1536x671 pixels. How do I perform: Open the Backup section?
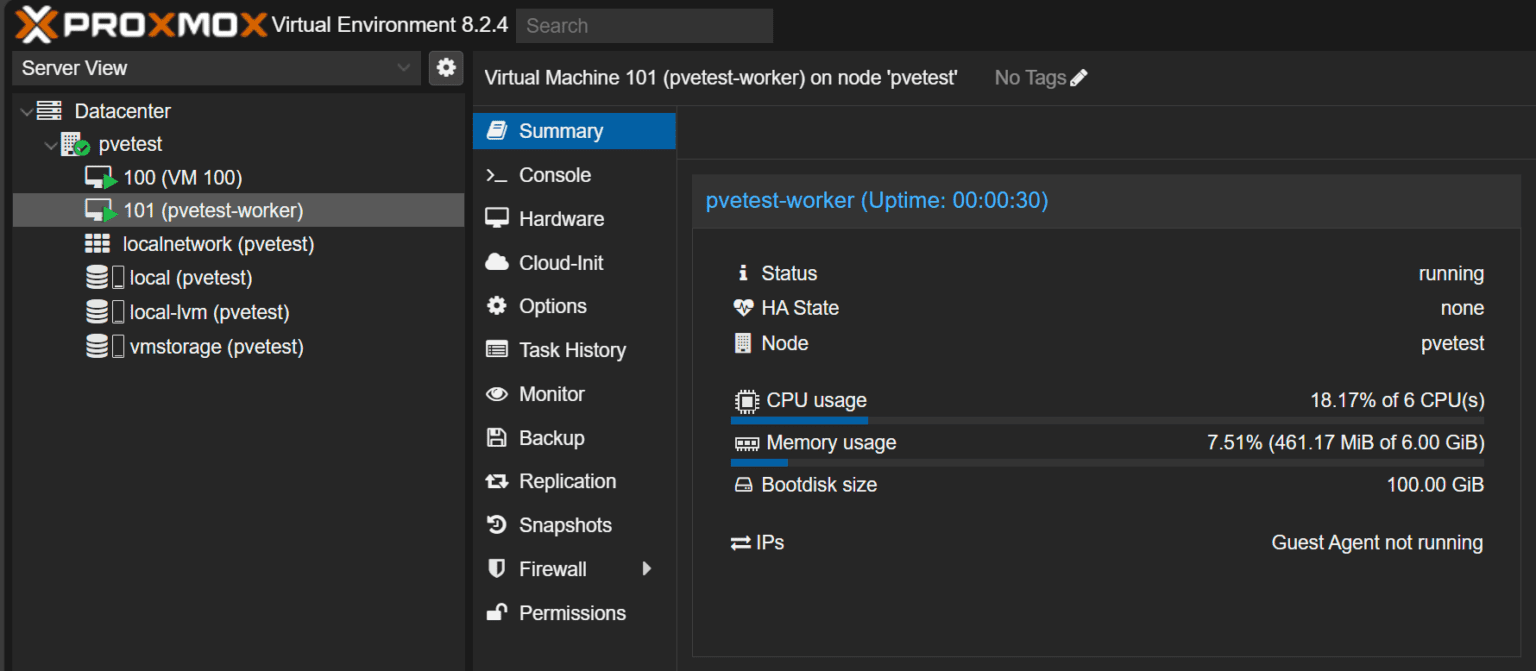click(x=551, y=438)
